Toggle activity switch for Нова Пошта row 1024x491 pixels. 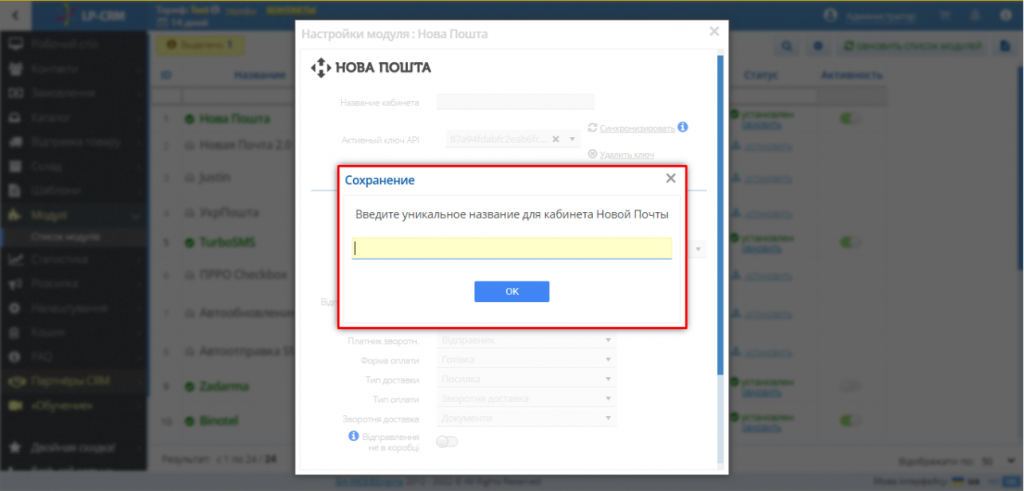coord(850,119)
